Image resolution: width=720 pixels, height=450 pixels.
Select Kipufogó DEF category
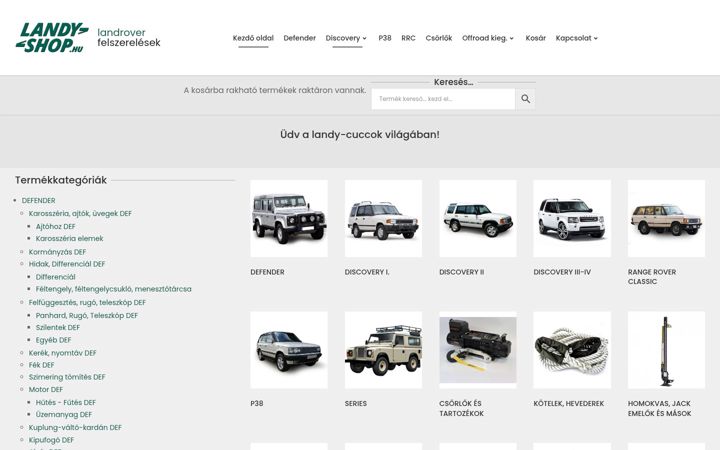click(x=51, y=440)
